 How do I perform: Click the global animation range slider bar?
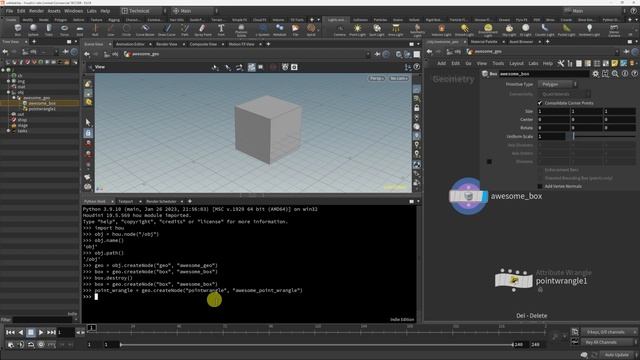(x=316, y=345)
